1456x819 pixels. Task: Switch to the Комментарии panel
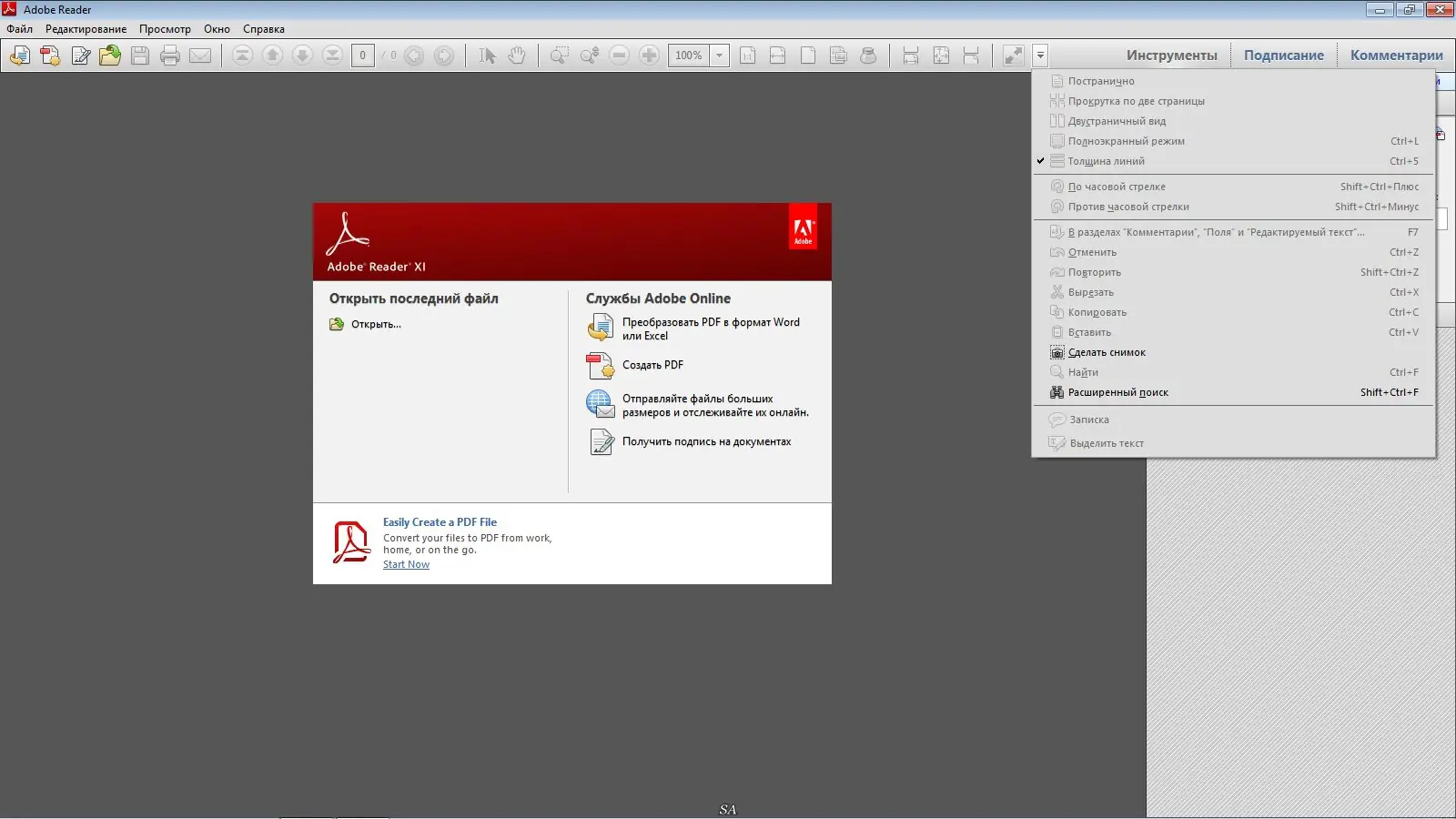1396,55
